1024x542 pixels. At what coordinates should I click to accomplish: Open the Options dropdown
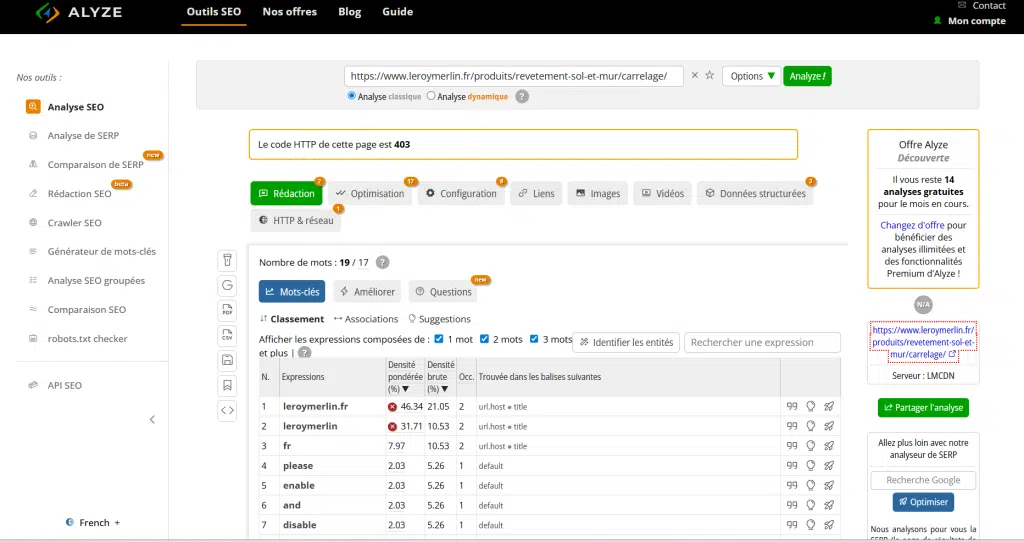[752, 76]
